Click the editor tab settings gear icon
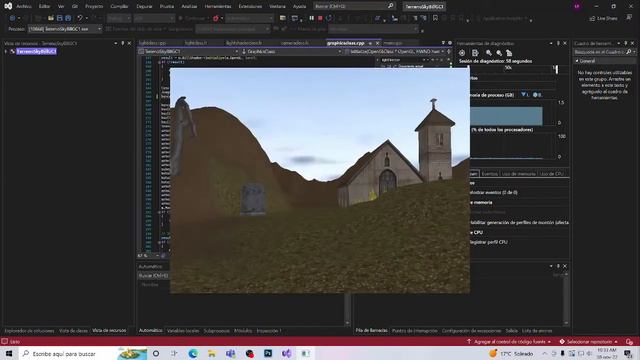640x360 pixels. point(450,43)
